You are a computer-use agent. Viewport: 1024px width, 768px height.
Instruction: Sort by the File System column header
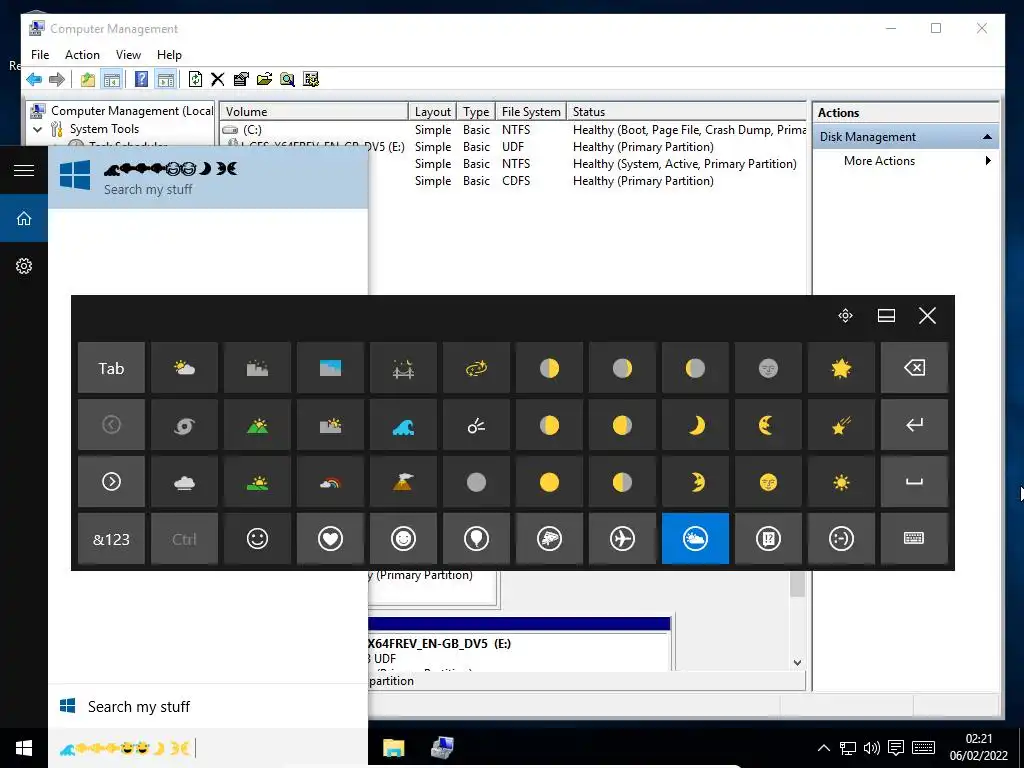click(531, 112)
